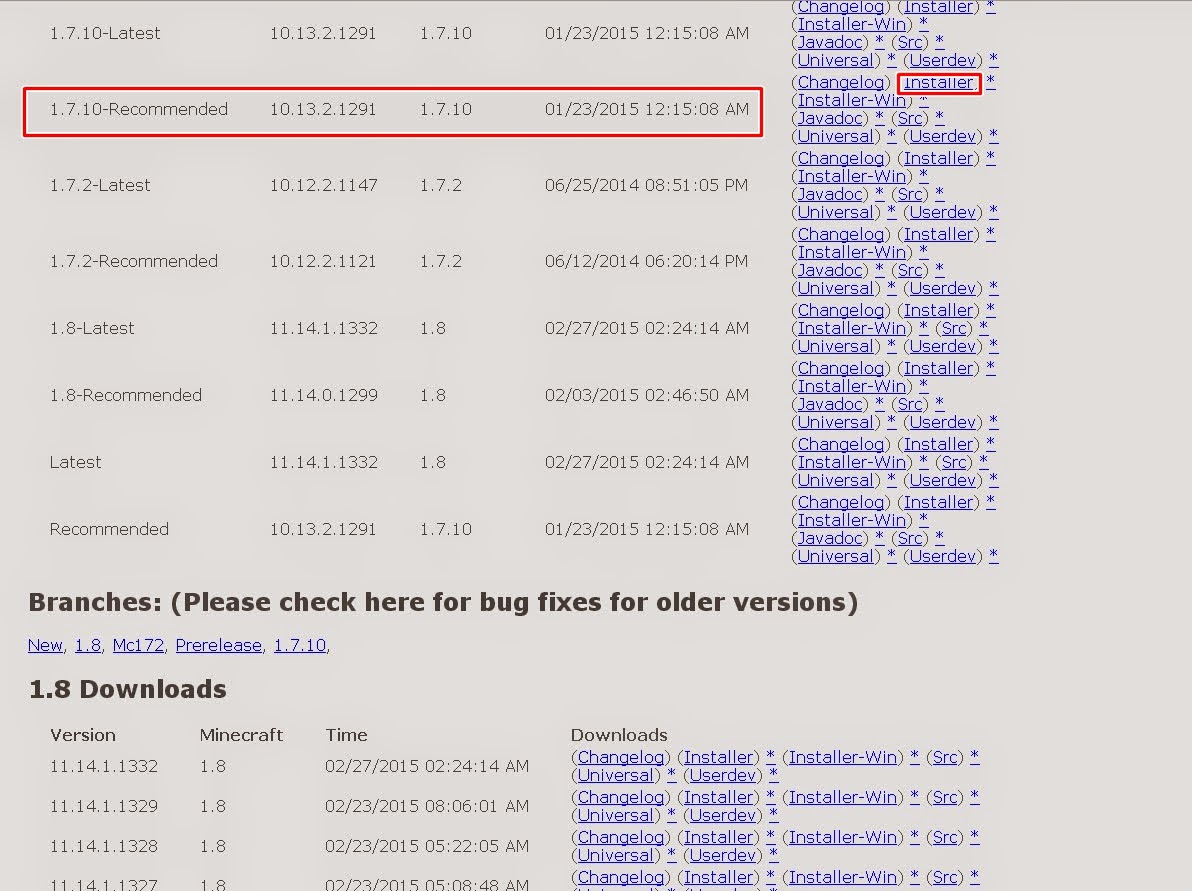
Task: Click the 1.8 Downloads heading
Action: click(x=128, y=690)
